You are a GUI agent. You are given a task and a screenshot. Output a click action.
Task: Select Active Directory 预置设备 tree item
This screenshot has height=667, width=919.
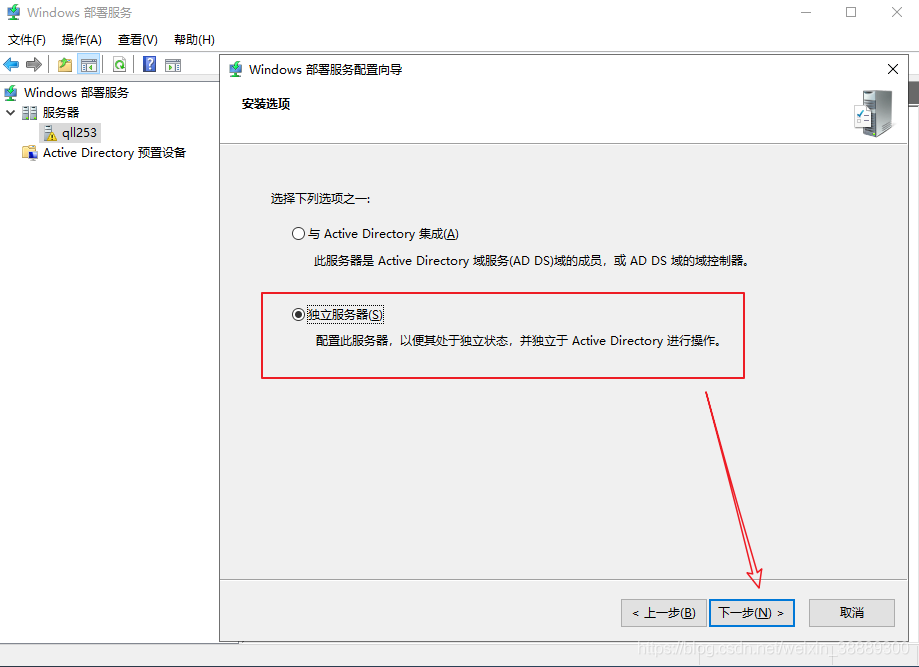pos(113,153)
